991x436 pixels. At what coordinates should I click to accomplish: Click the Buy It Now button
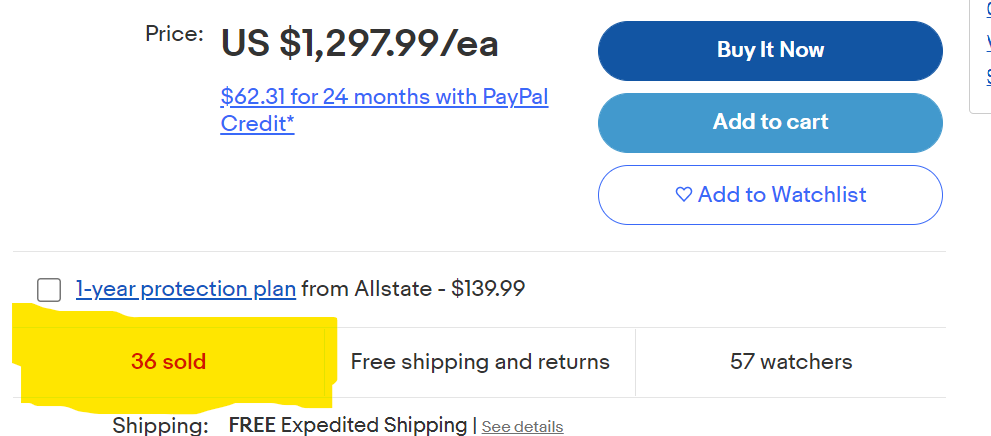point(770,50)
